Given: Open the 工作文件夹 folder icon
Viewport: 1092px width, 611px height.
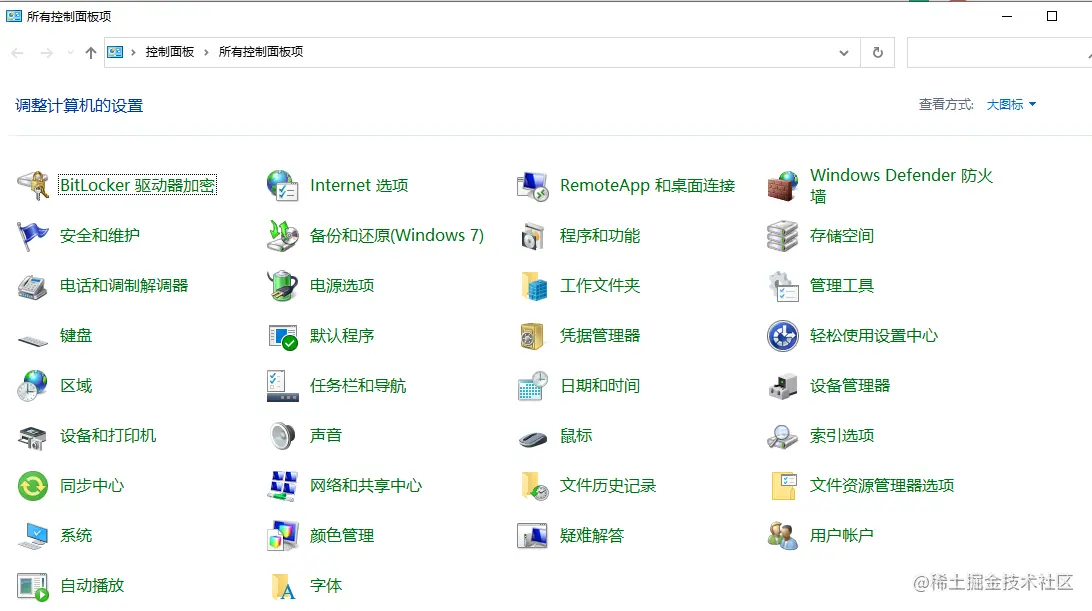Looking at the screenshot, I should 533,286.
